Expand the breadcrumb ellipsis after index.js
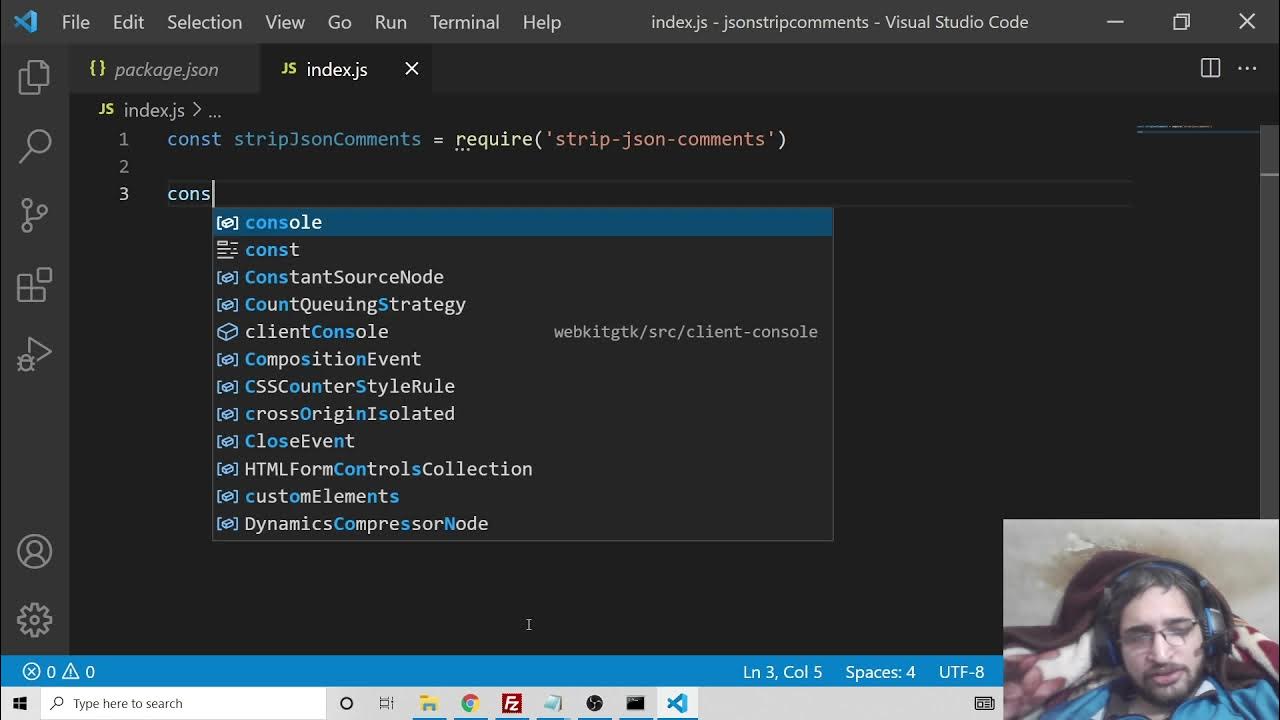Screen dimensions: 1280x720 (x=215, y=111)
